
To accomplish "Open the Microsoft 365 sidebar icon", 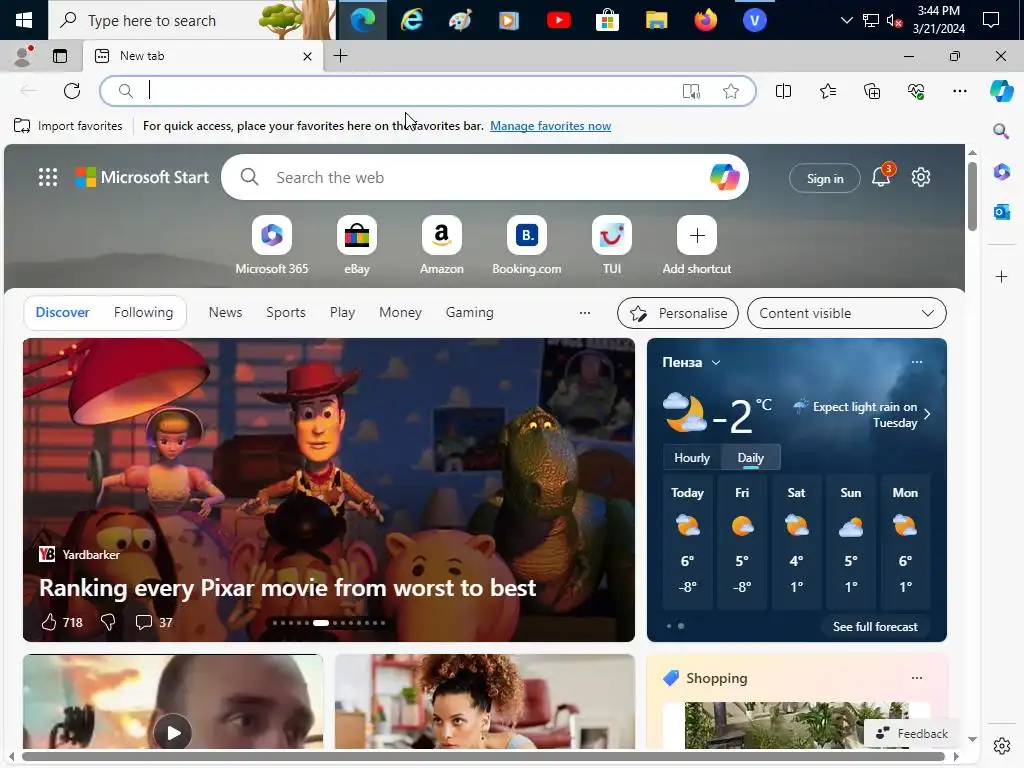I will [x=1001, y=172].
